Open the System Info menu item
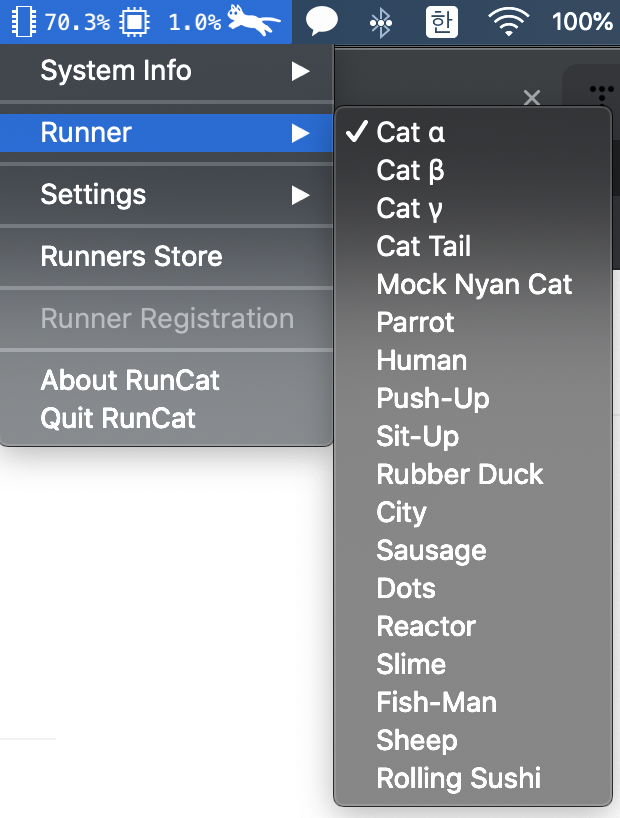Viewport: 620px width, 818px height. (x=166, y=71)
